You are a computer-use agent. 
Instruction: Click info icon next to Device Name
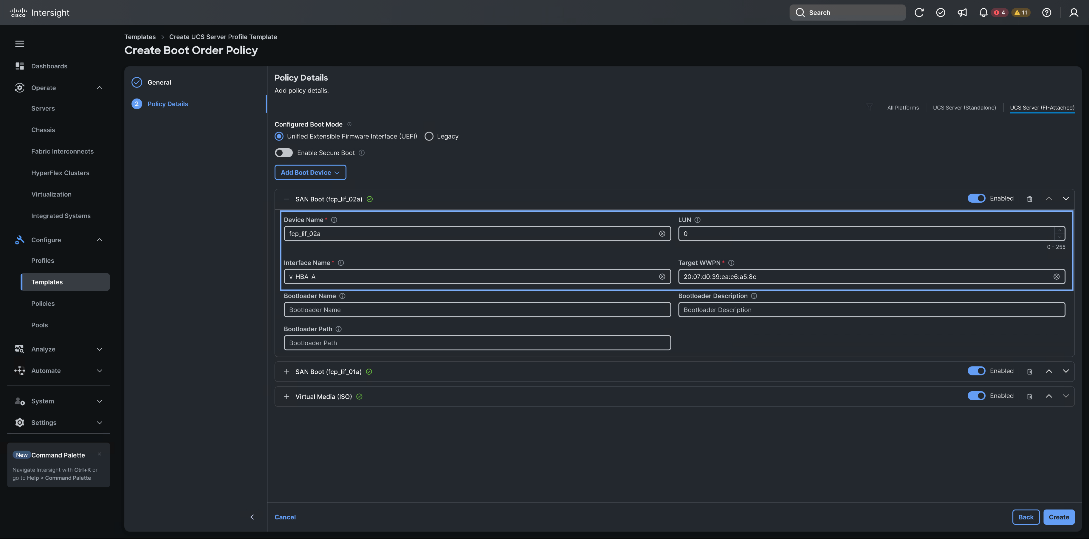(x=334, y=219)
